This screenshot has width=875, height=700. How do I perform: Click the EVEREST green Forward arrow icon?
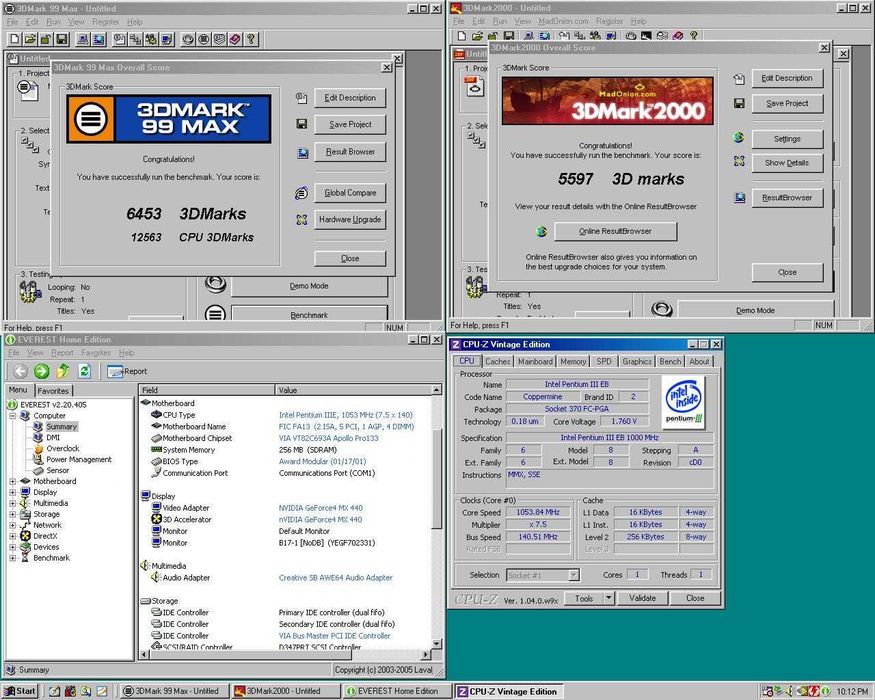pyautogui.click(x=41, y=371)
